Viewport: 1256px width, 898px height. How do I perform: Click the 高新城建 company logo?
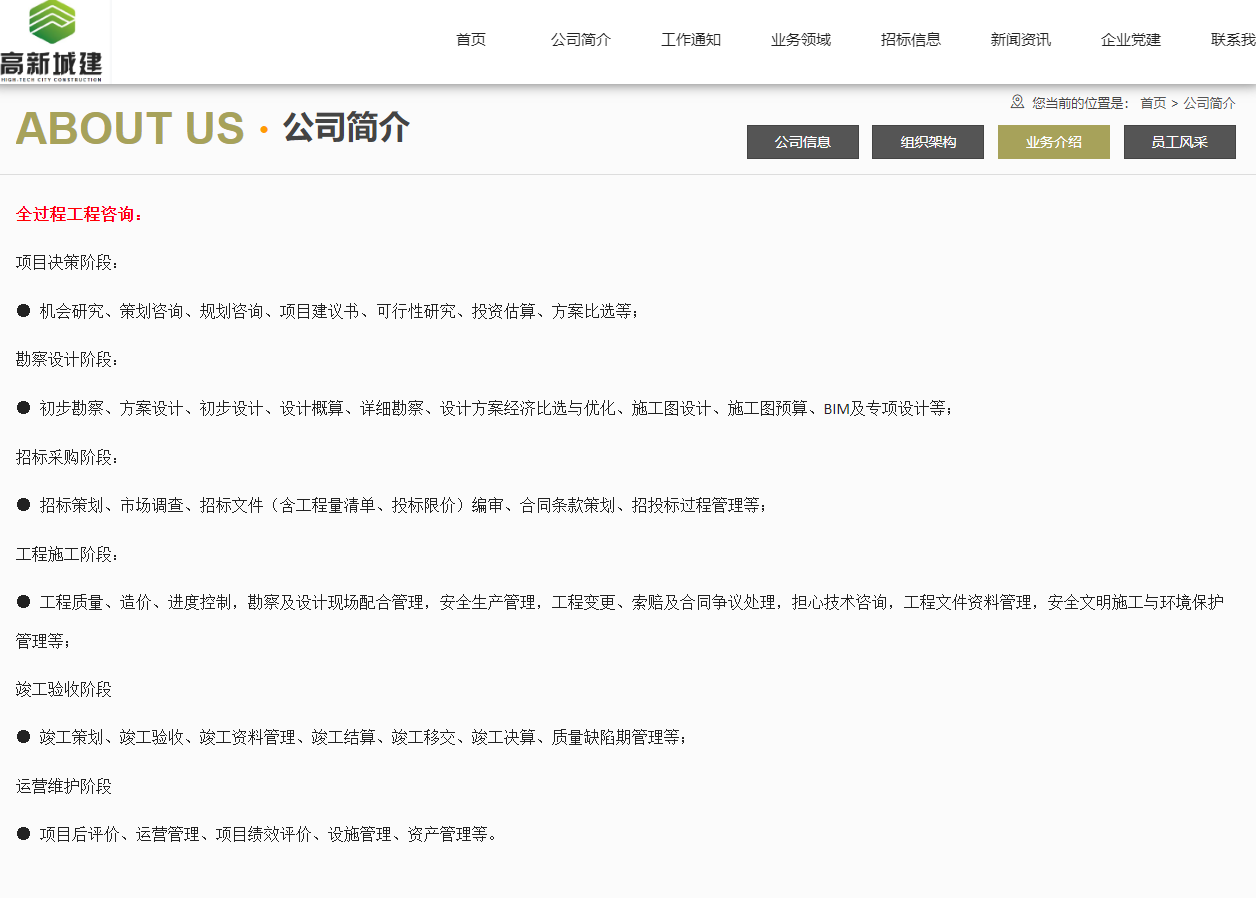point(52,41)
